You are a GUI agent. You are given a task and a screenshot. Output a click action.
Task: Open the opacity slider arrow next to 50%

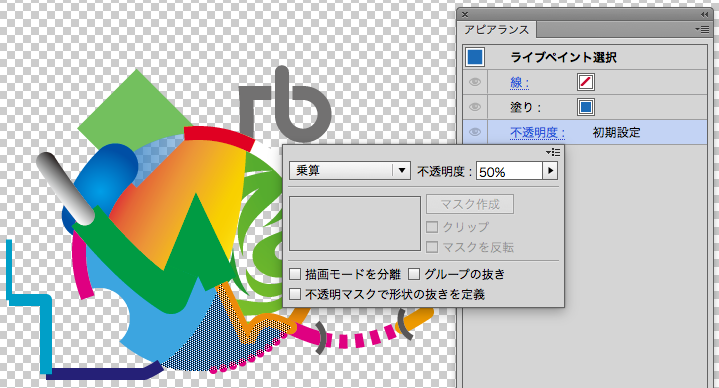550,171
